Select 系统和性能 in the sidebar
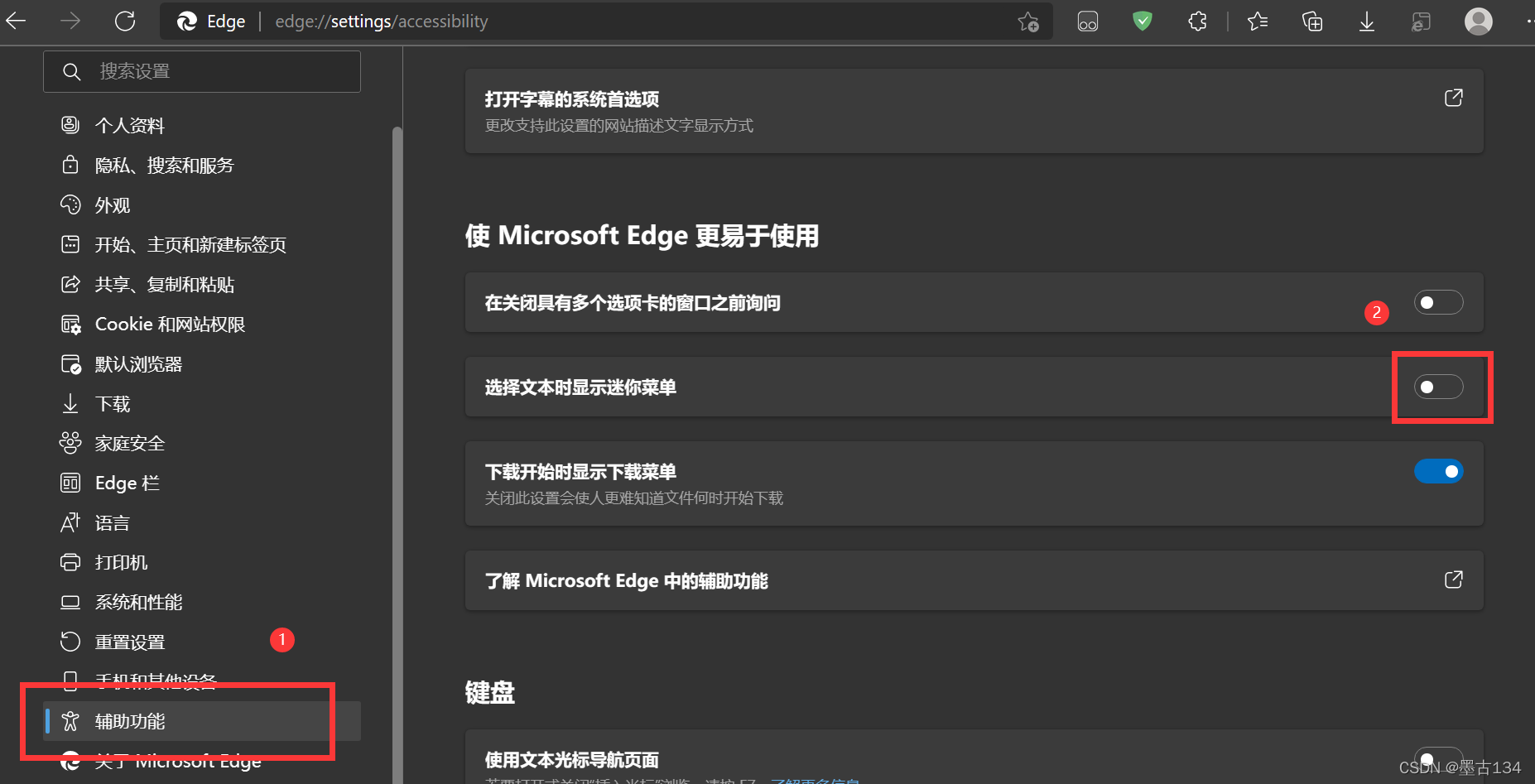The image size is (1535, 784). (203, 602)
